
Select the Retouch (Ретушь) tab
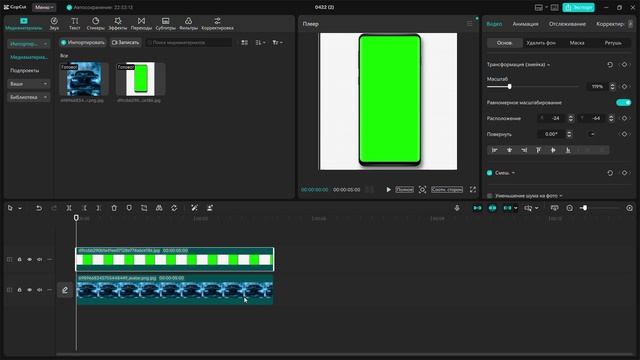[x=613, y=43]
